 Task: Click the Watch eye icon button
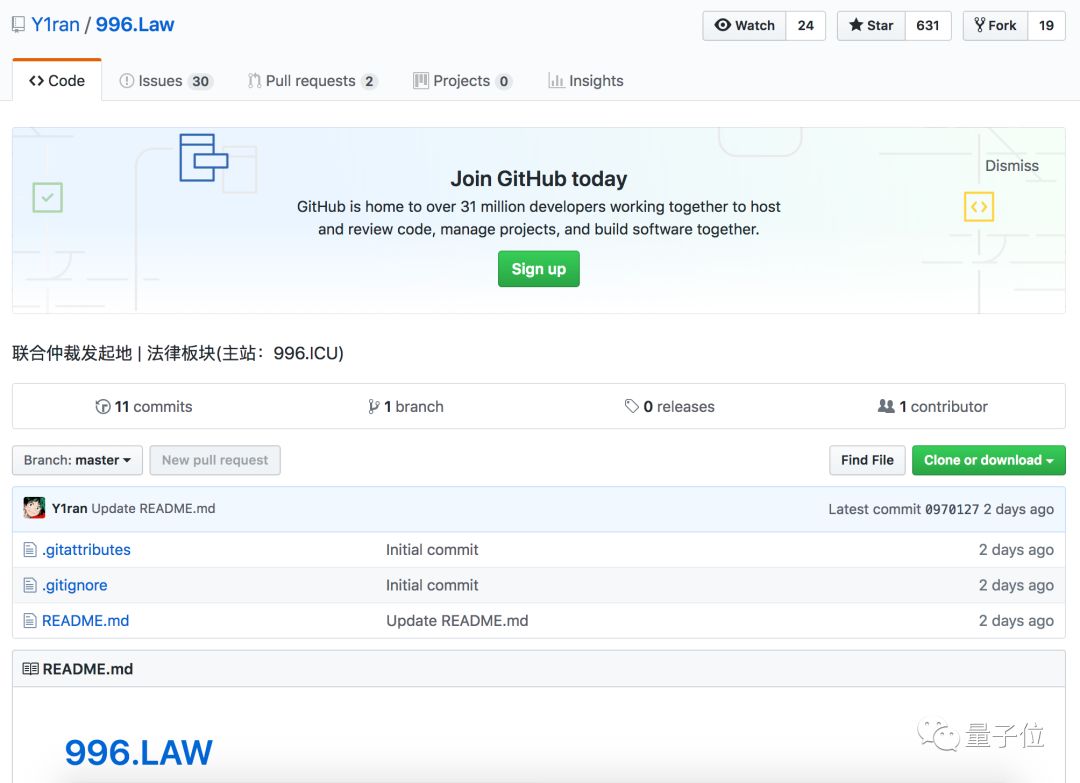(x=745, y=25)
